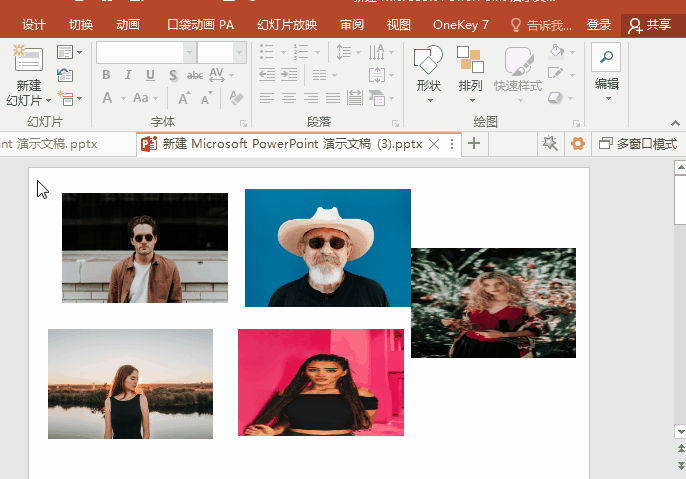Select the old man in white hat photo
Viewport: 686px width, 479px height.
coord(327,247)
